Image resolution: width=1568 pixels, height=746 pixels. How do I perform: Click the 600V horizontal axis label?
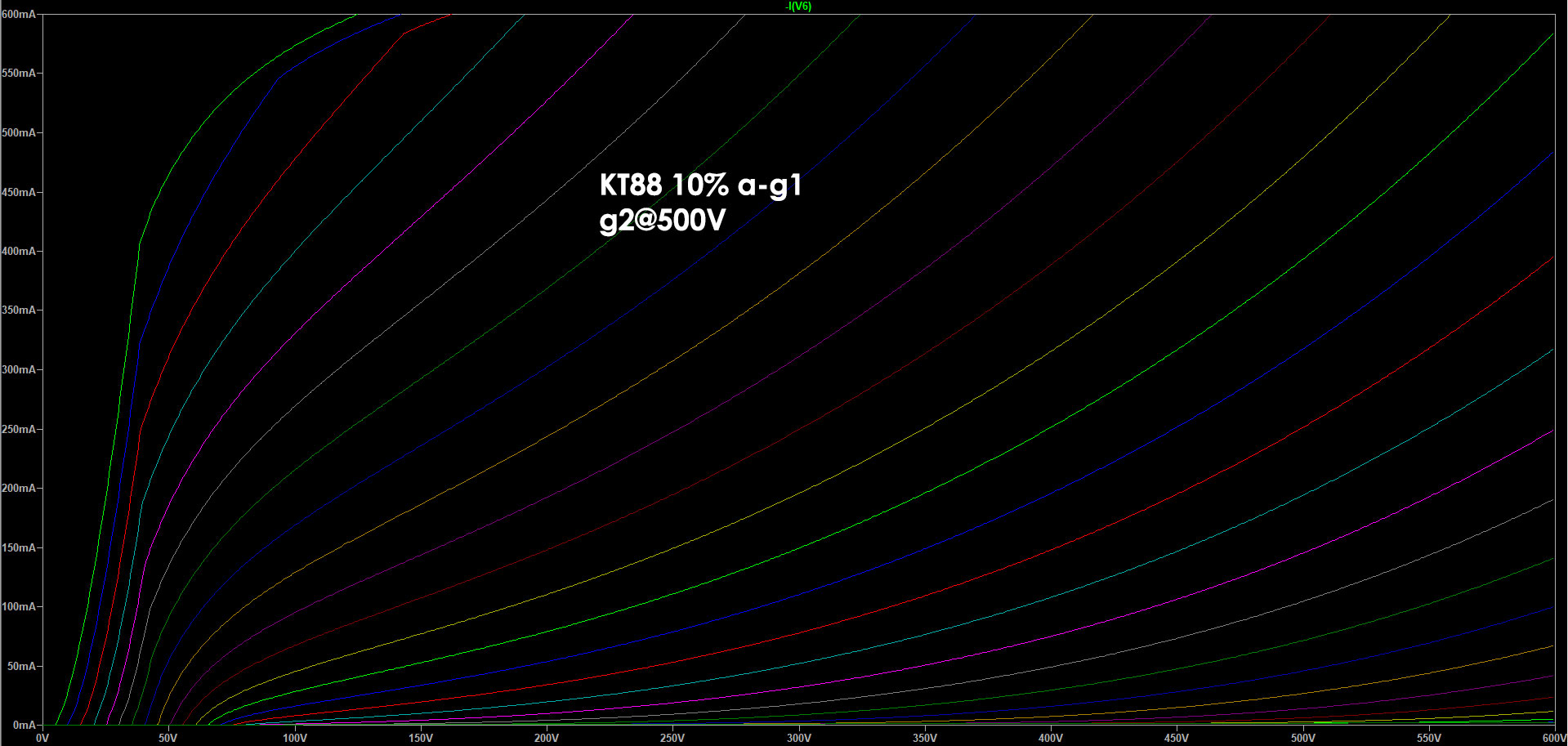point(1553,738)
